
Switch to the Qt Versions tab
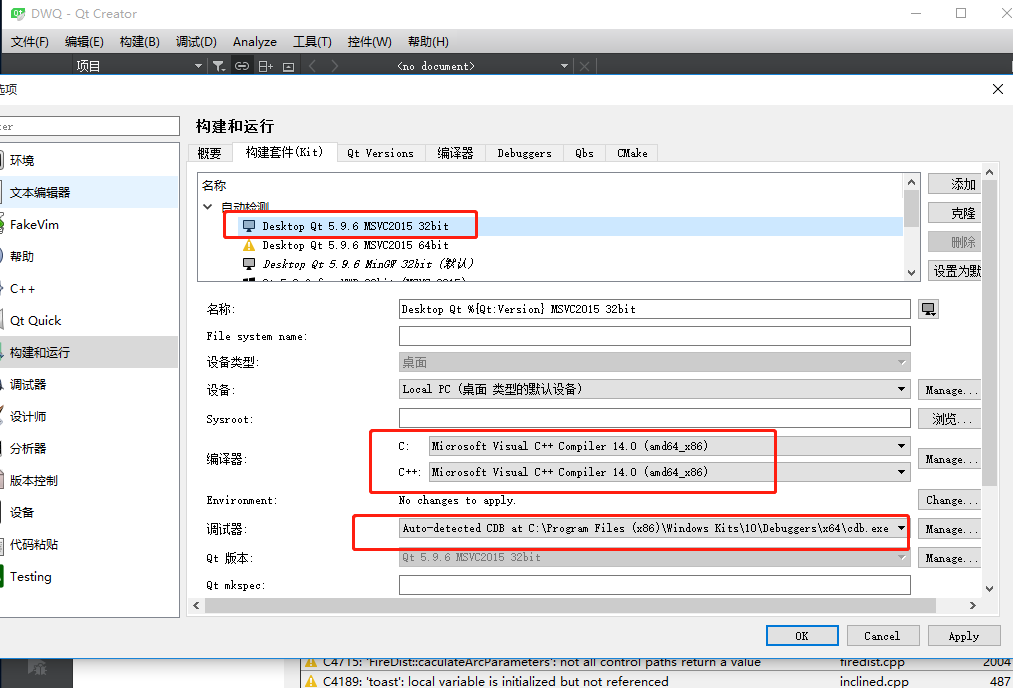tap(380, 153)
